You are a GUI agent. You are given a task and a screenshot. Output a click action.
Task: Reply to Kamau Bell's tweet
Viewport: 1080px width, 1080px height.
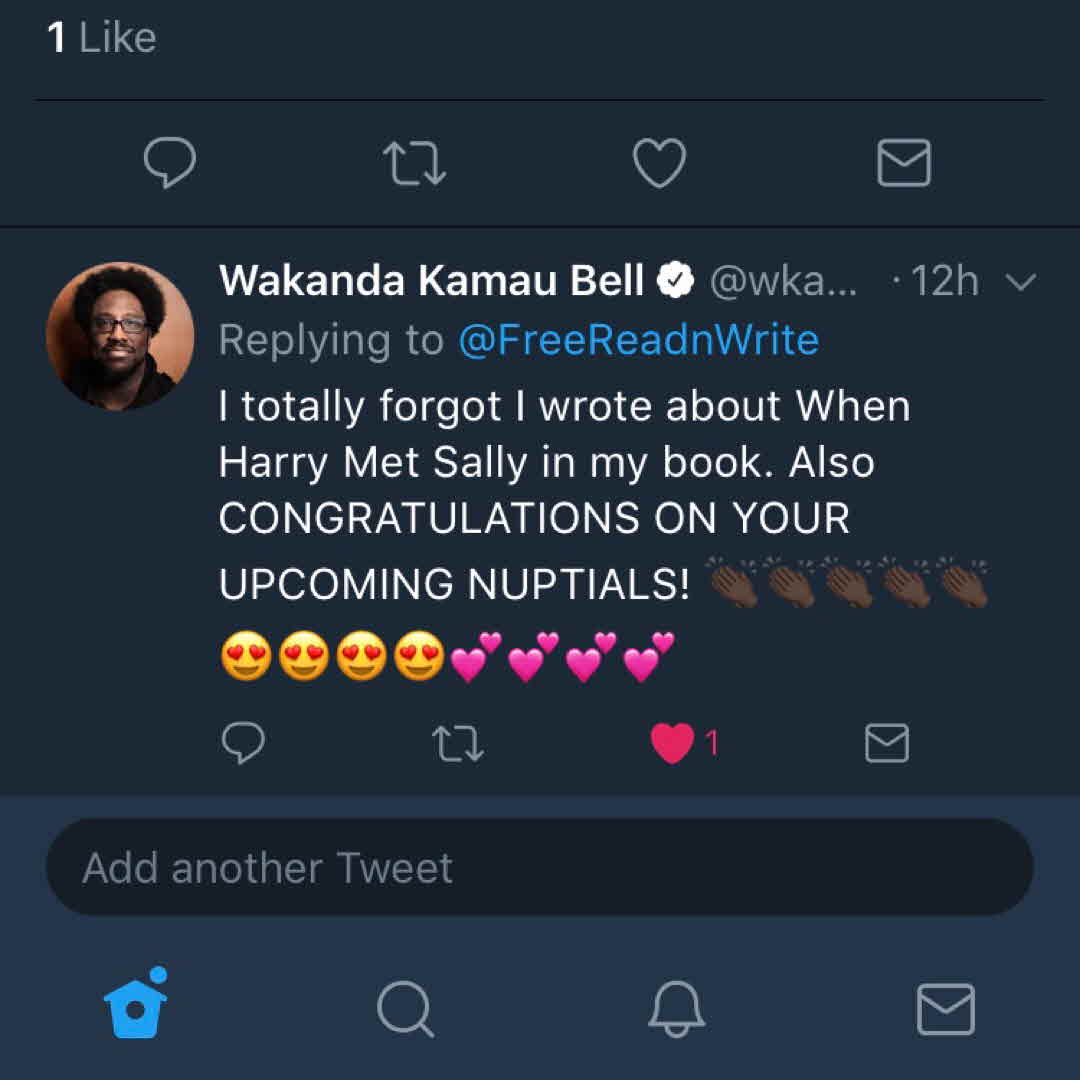[242, 744]
